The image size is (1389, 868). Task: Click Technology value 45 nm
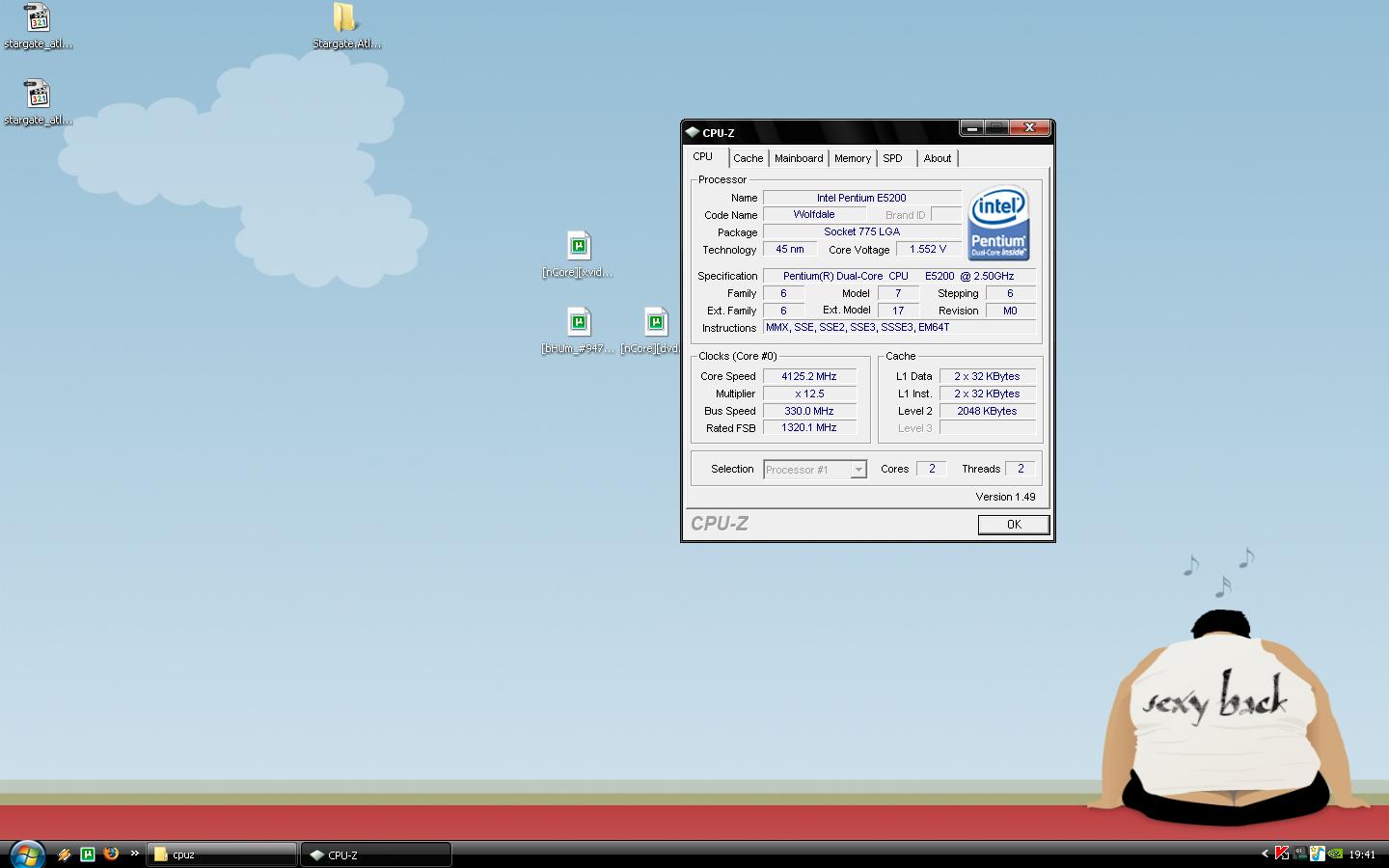click(790, 249)
